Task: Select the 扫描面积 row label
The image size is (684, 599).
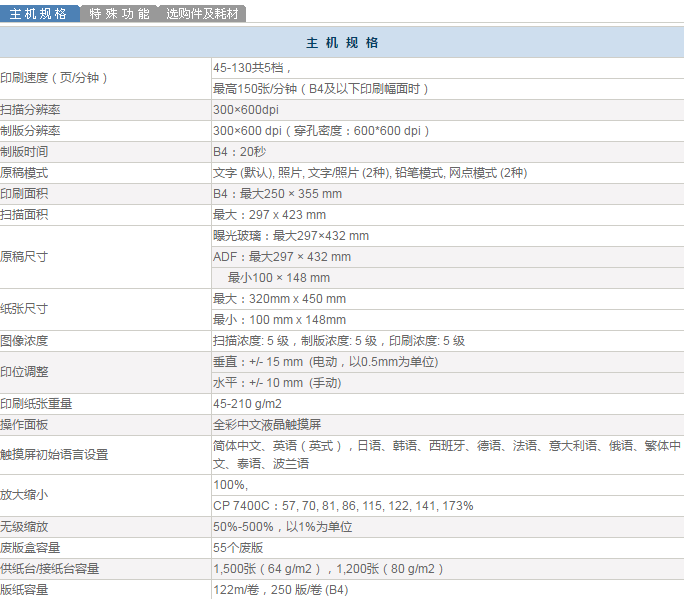Action: (x=24, y=215)
